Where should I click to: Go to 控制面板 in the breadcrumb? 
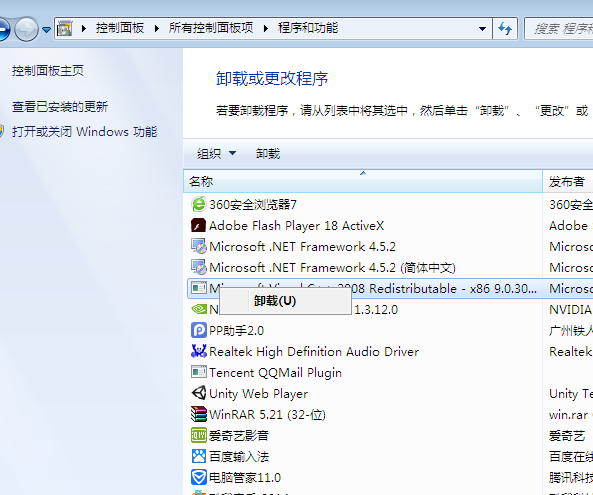[120, 28]
